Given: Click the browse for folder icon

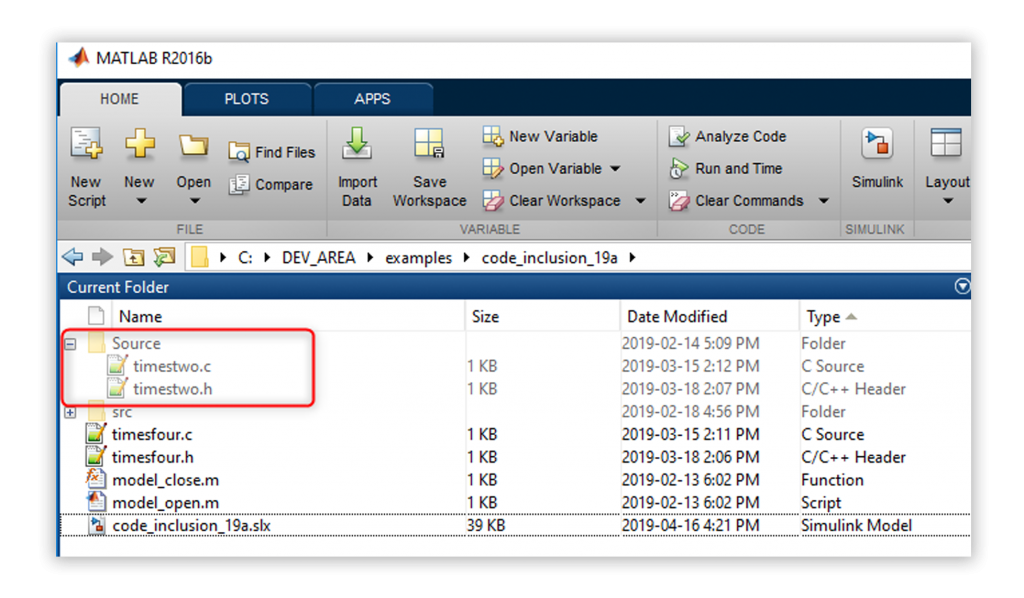Looking at the screenshot, I should pyautogui.click(x=165, y=257).
